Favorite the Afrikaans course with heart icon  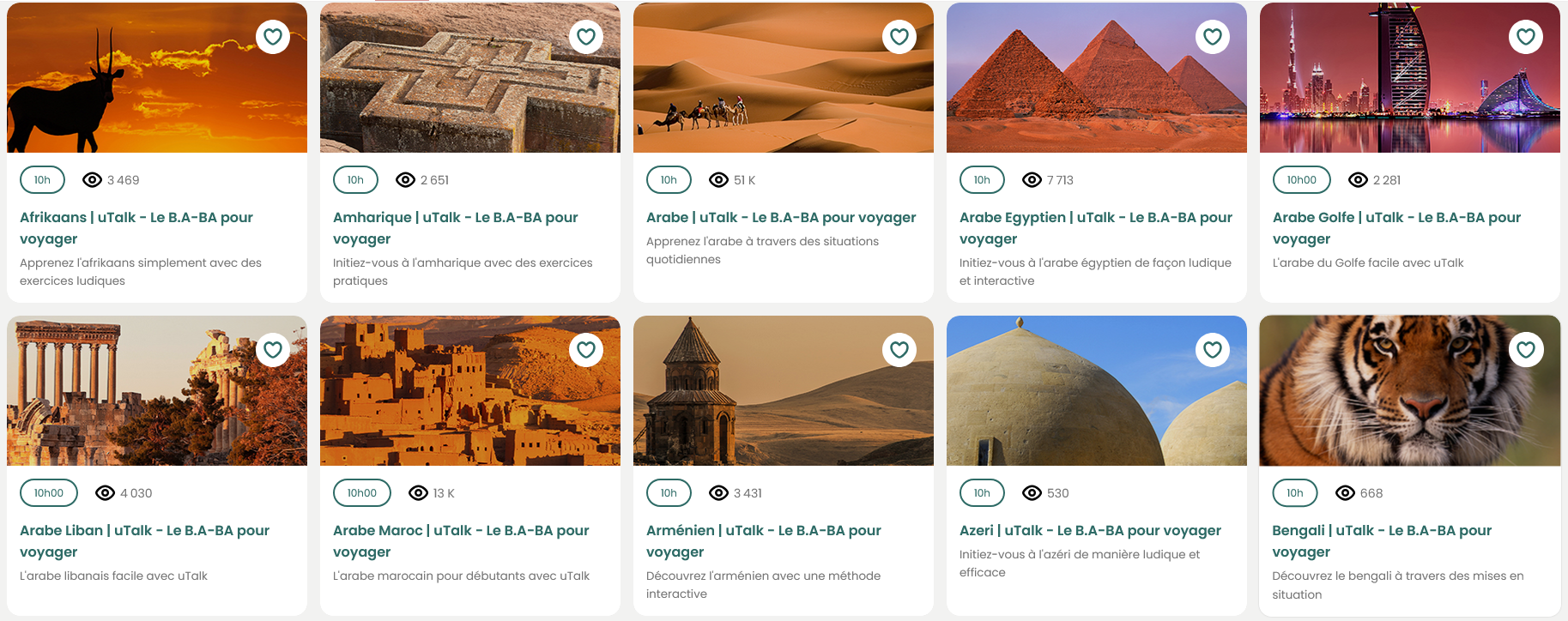(x=273, y=37)
